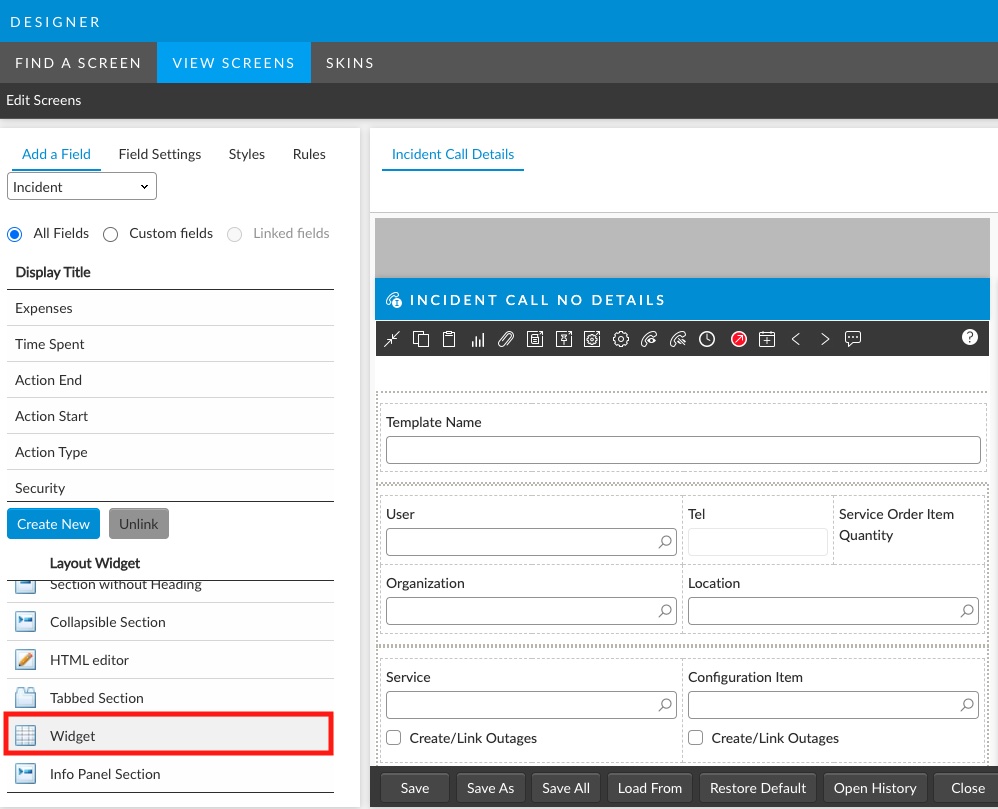Click the Template Name input field
The image size is (998, 809).
coord(683,450)
